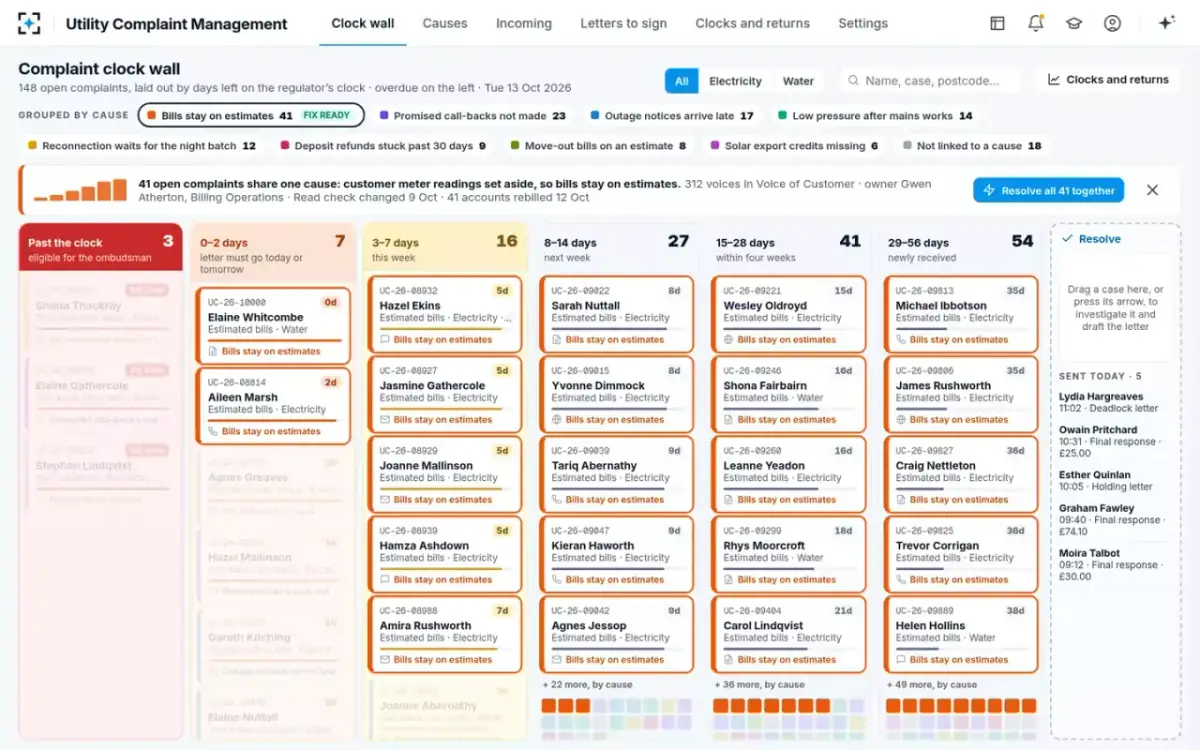Open Lydia Hargreaves' sent deadlock letter

point(1115,402)
